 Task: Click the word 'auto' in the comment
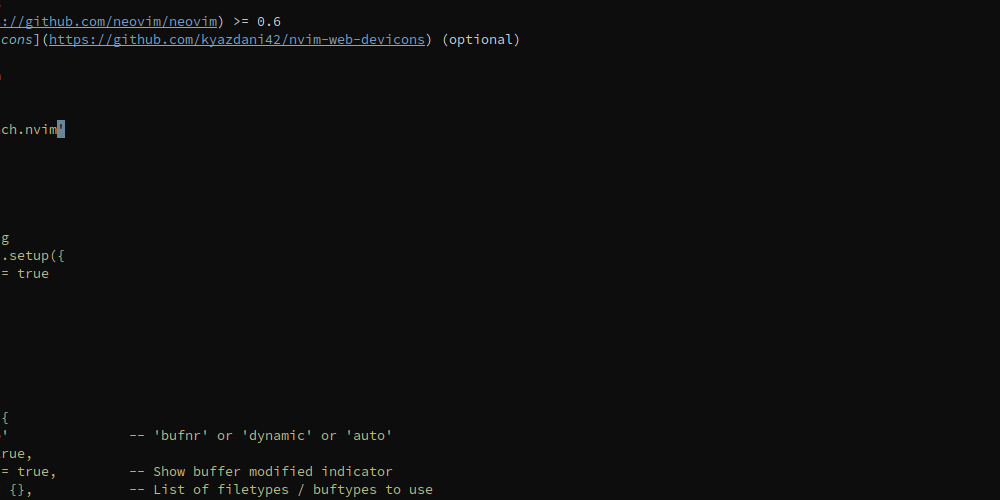[369, 436]
